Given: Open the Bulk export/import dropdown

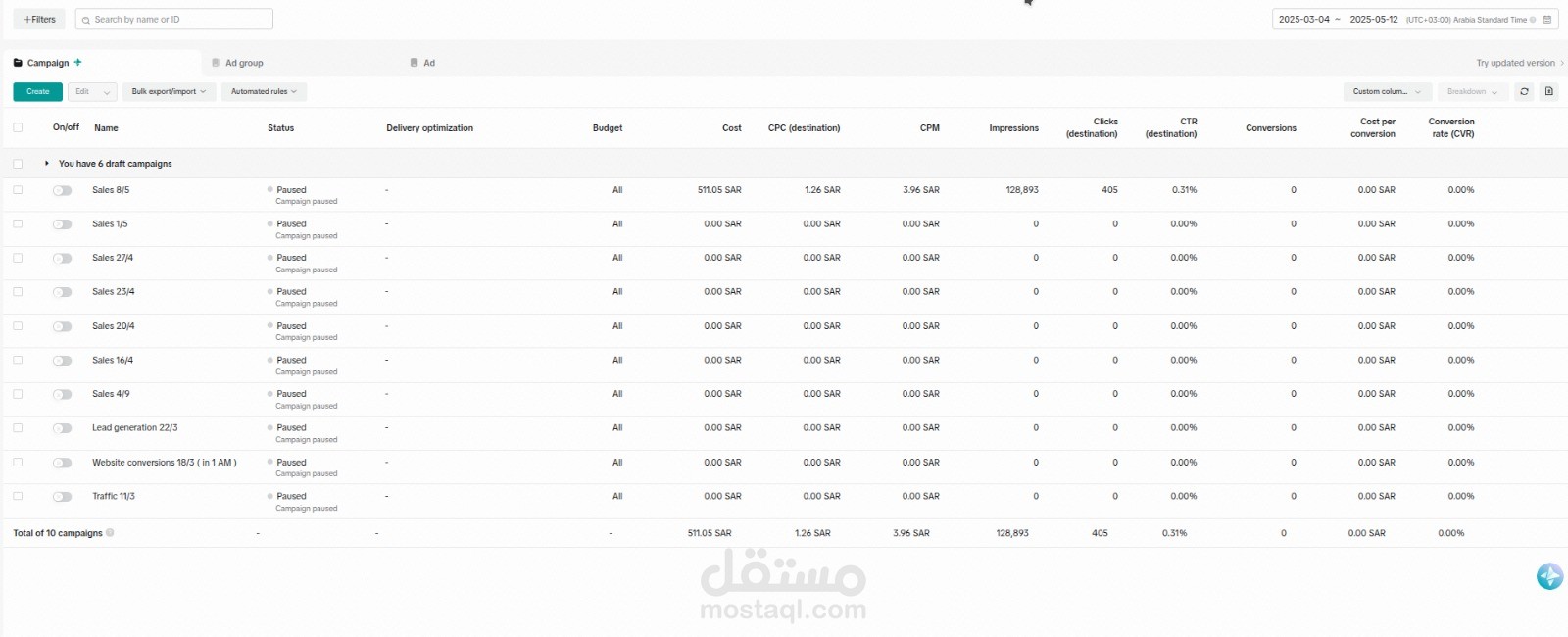Looking at the screenshot, I should 169,91.
